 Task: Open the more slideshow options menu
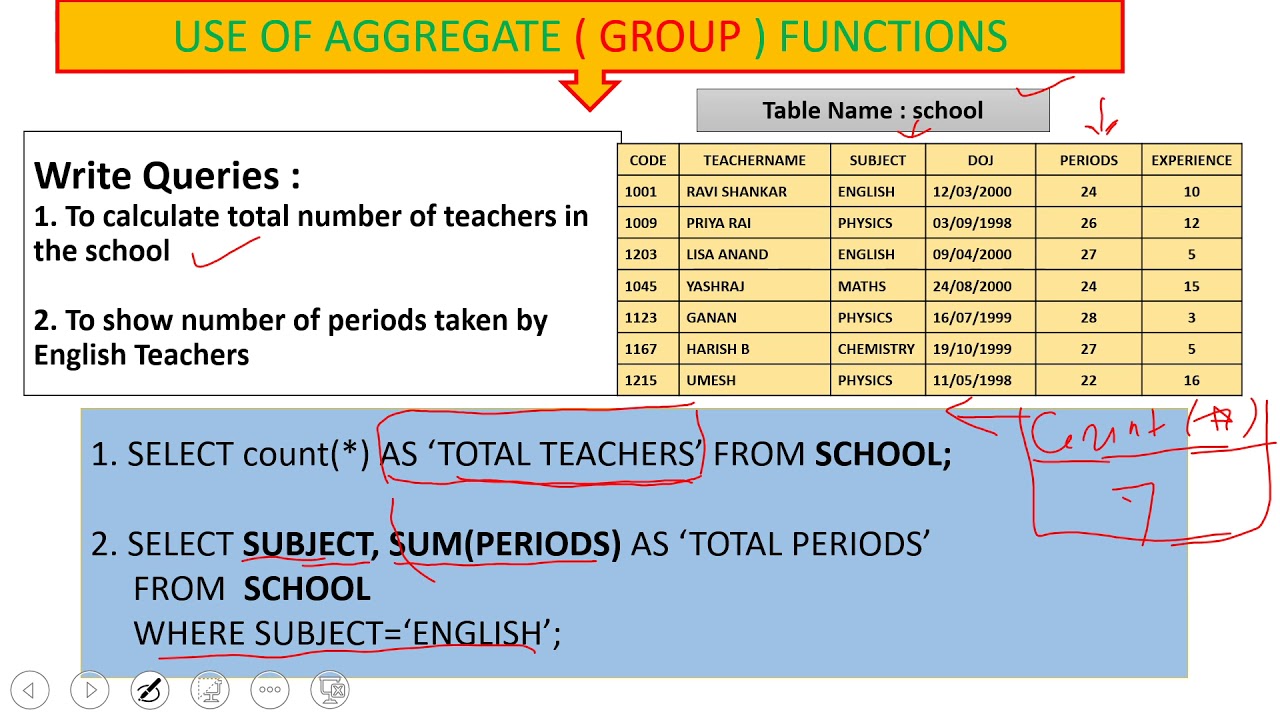coord(270,690)
